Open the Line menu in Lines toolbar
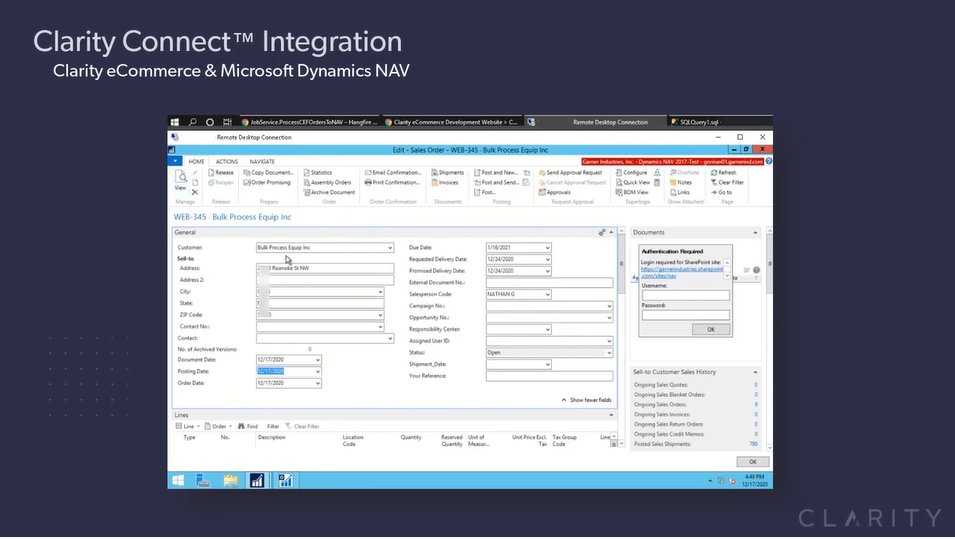 [x=188, y=426]
